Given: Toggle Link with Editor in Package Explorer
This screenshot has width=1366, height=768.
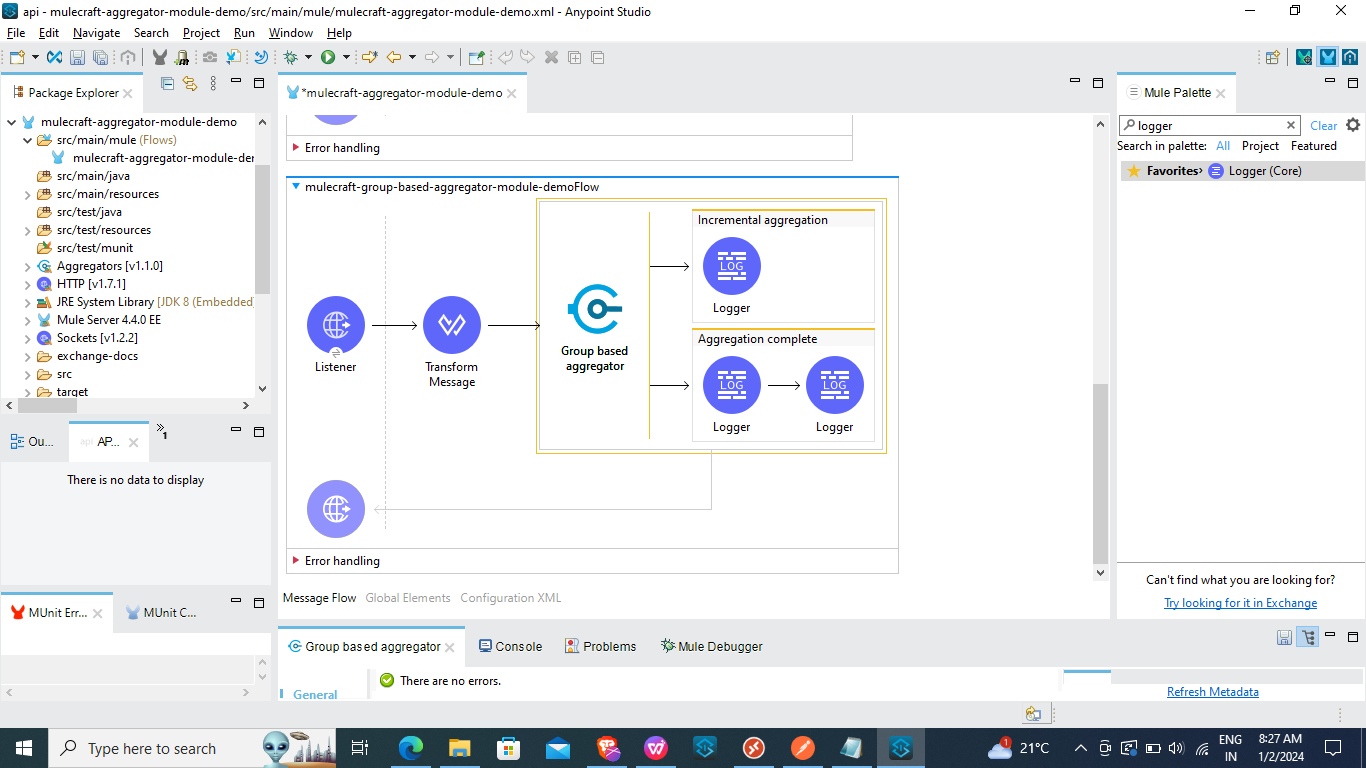Looking at the screenshot, I should coord(189,83).
